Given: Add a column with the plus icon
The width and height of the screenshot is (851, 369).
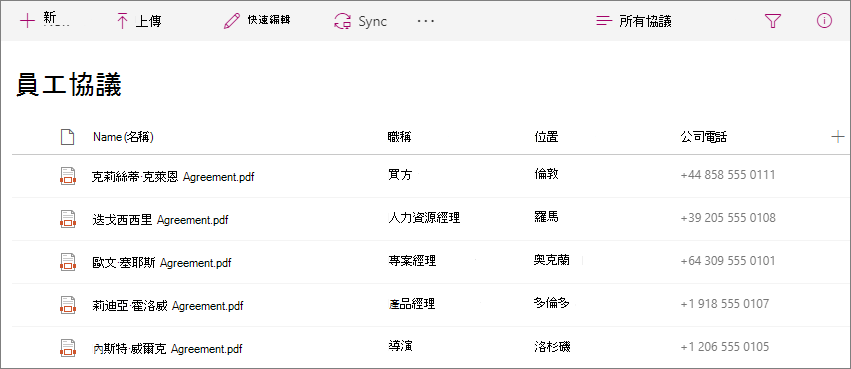Looking at the screenshot, I should 837,137.
